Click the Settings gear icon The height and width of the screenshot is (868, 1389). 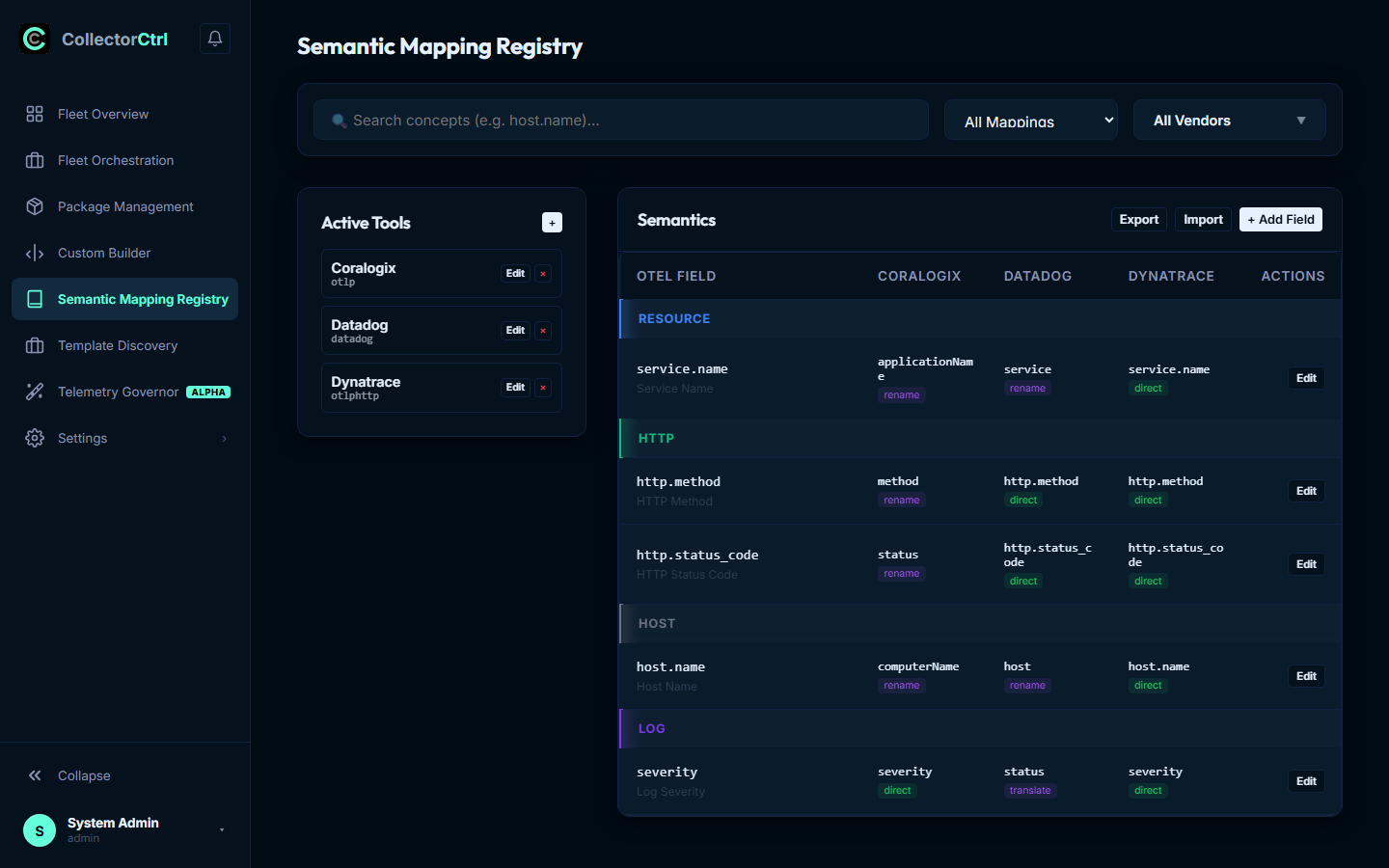35,438
